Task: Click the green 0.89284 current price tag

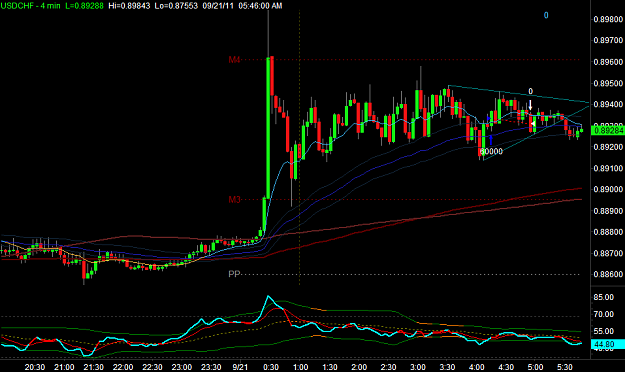Action: coord(607,130)
